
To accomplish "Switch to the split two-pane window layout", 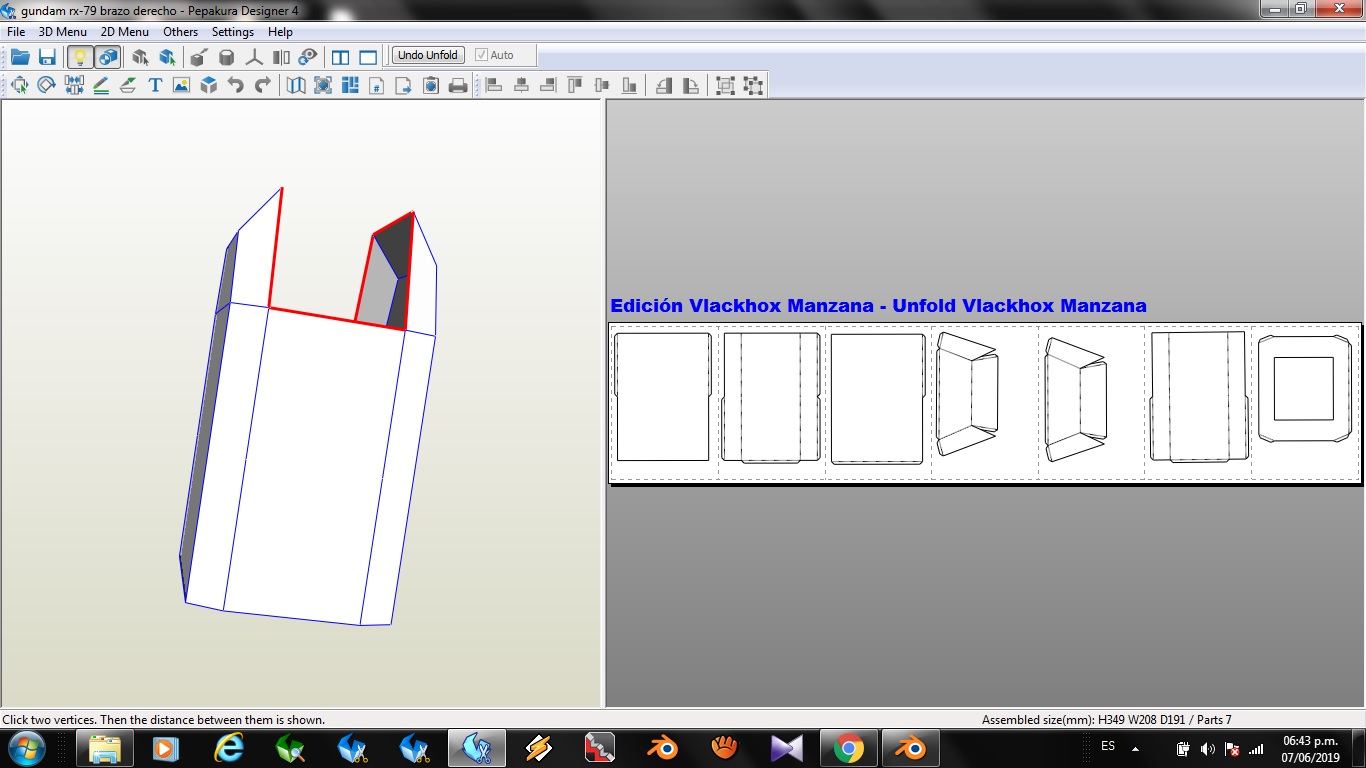I will 340,57.
